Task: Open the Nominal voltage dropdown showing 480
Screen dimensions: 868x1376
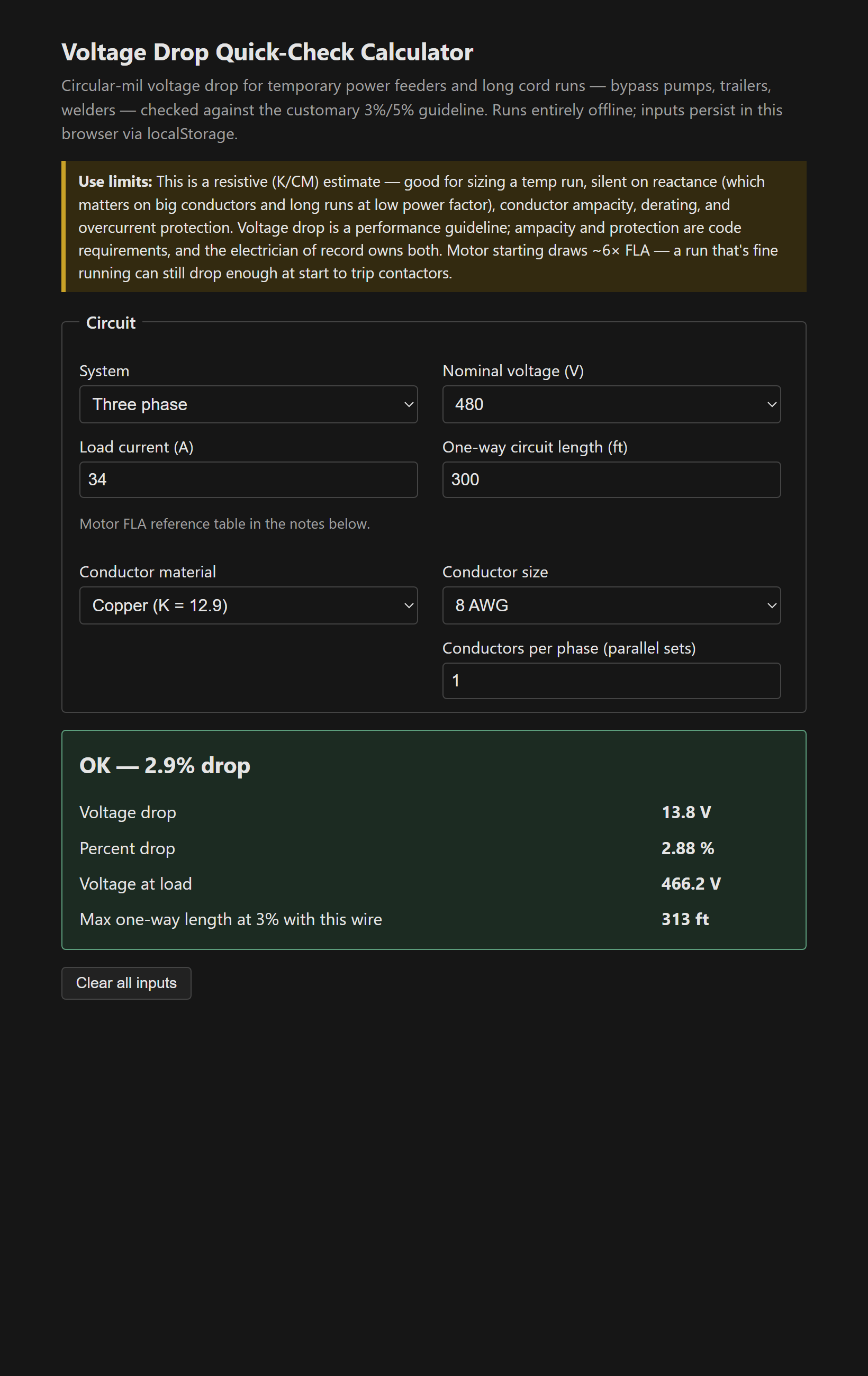Action: tap(611, 404)
